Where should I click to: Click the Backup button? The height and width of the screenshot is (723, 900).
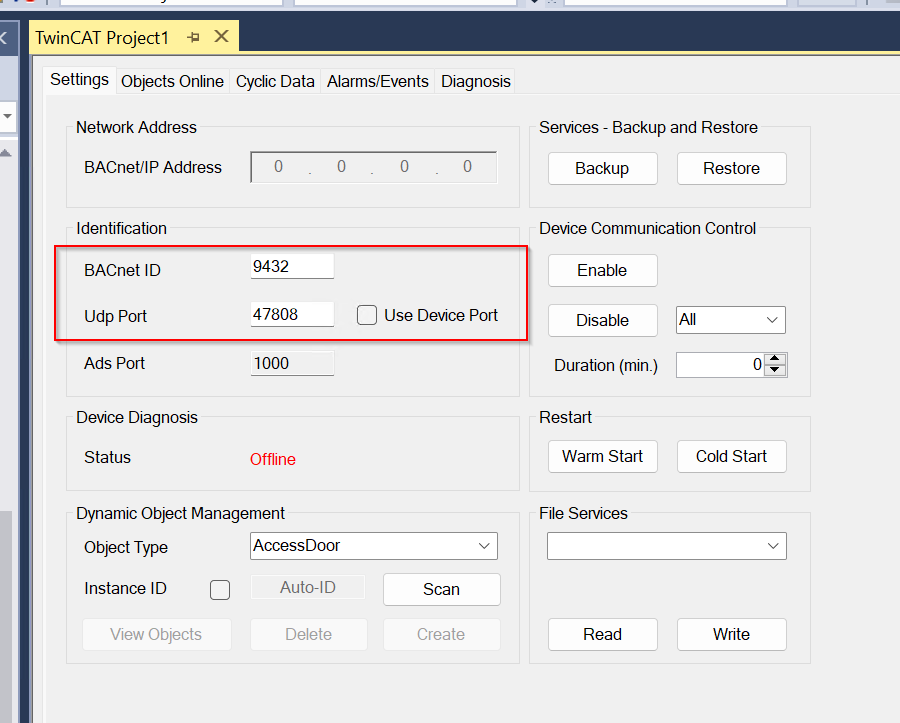[603, 168]
